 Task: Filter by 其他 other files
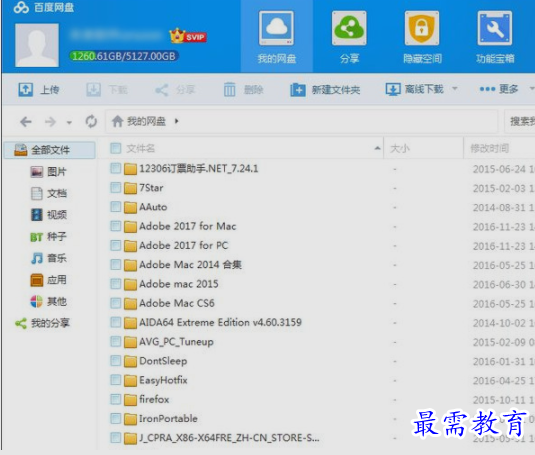pyautogui.click(x=48, y=302)
